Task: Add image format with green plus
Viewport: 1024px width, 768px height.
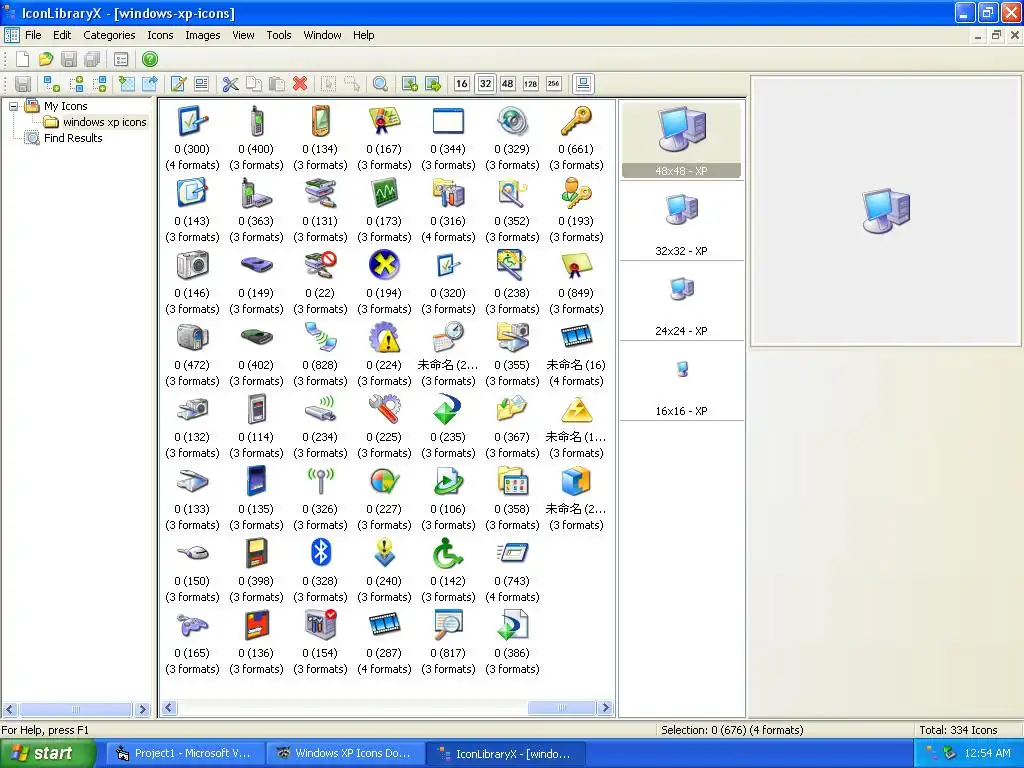Action: click(x=409, y=84)
